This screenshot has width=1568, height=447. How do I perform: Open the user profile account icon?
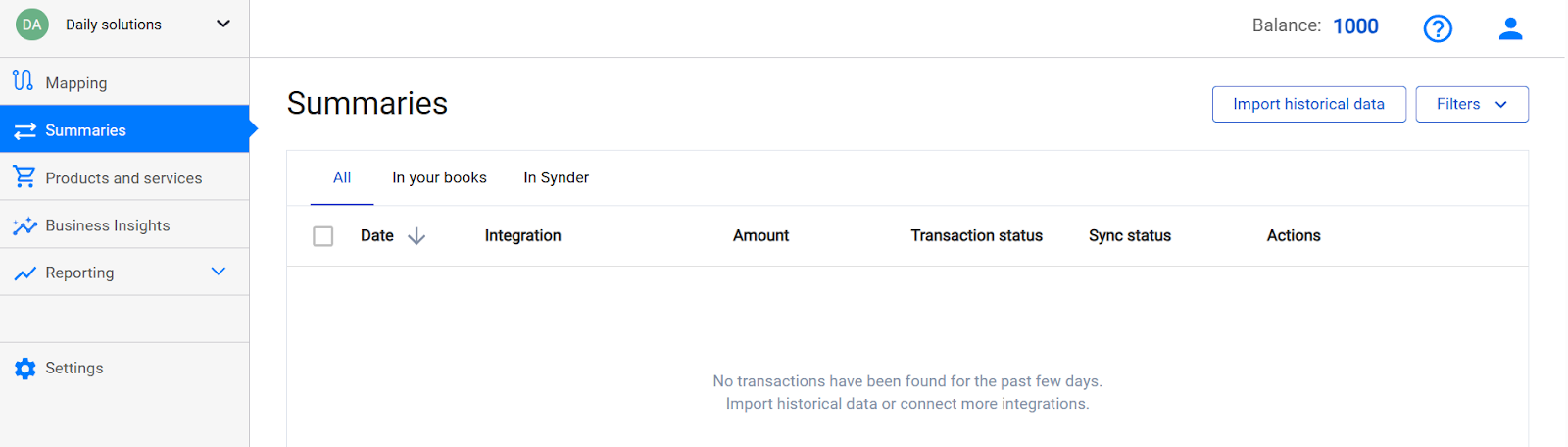click(x=1510, y=28)
